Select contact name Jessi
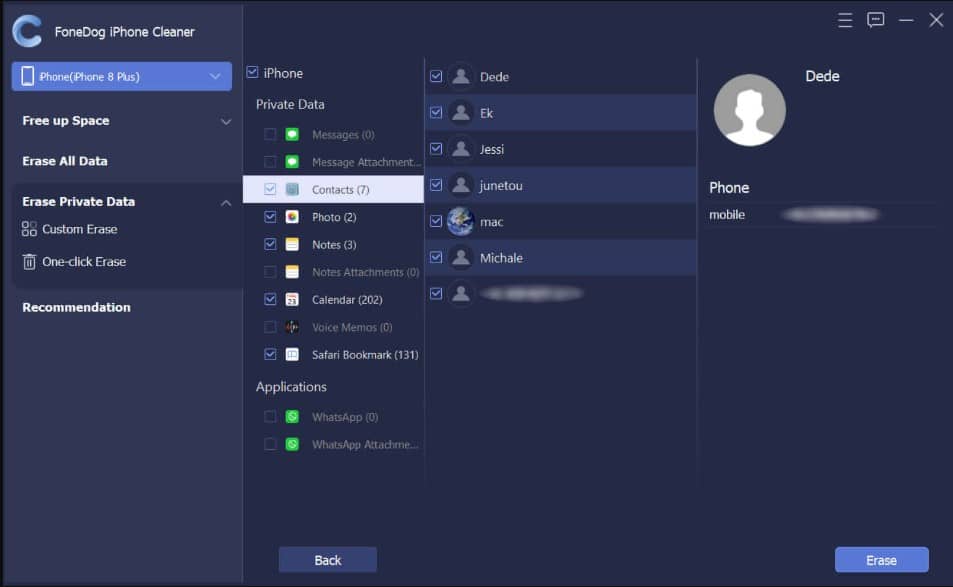Image resolution: width=953 pixels, height=587 pixels. pyautogui.click(x=492, y=149)
